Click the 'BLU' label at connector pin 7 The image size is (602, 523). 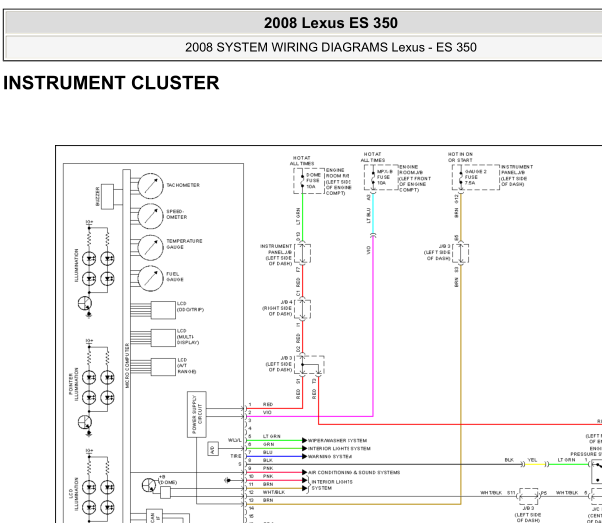click(x=268, y=452)
